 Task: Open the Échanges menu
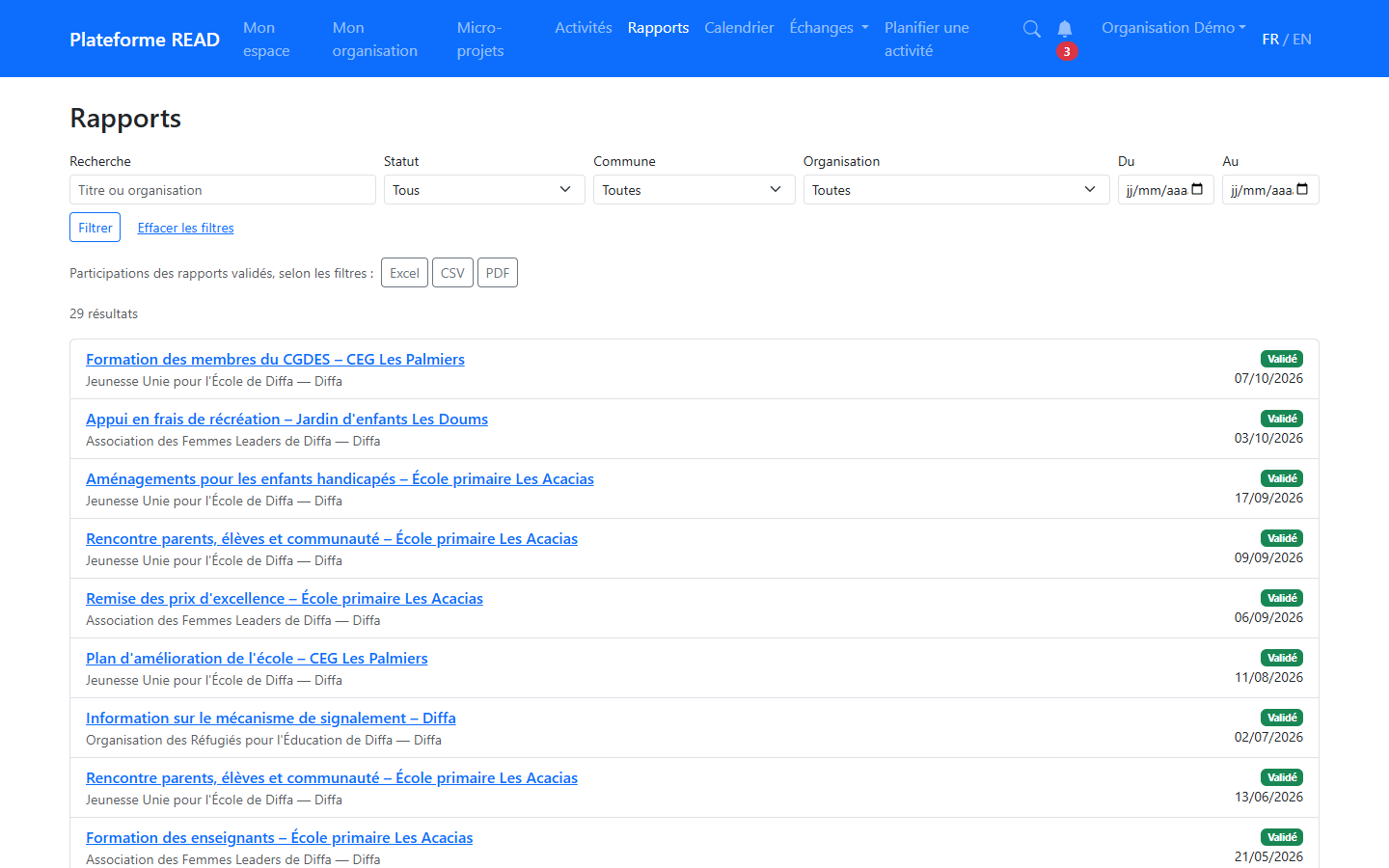point(829,28)
